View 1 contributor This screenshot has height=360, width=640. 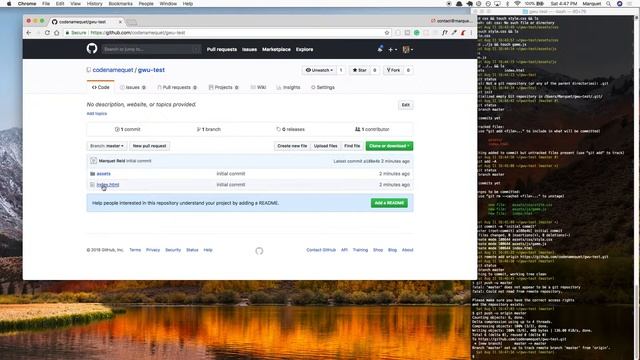tap(372, 129)
